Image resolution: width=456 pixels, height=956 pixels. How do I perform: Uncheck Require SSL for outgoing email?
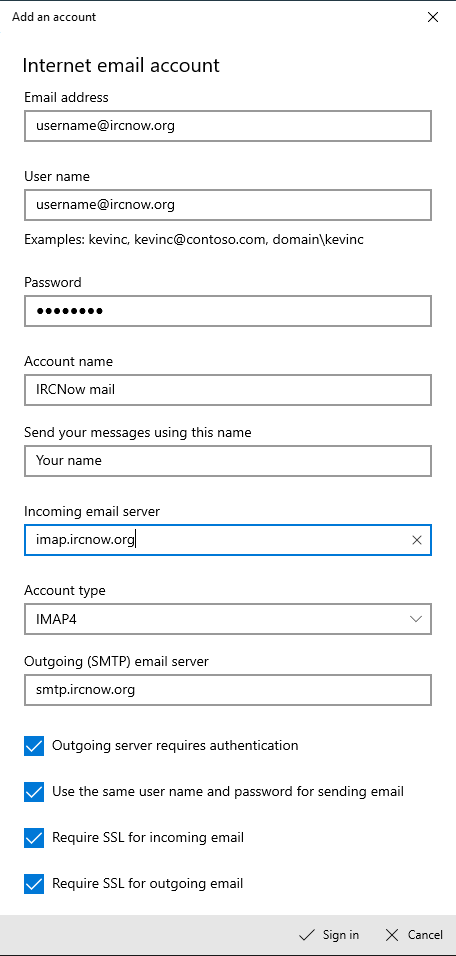[x=34, y=883]
